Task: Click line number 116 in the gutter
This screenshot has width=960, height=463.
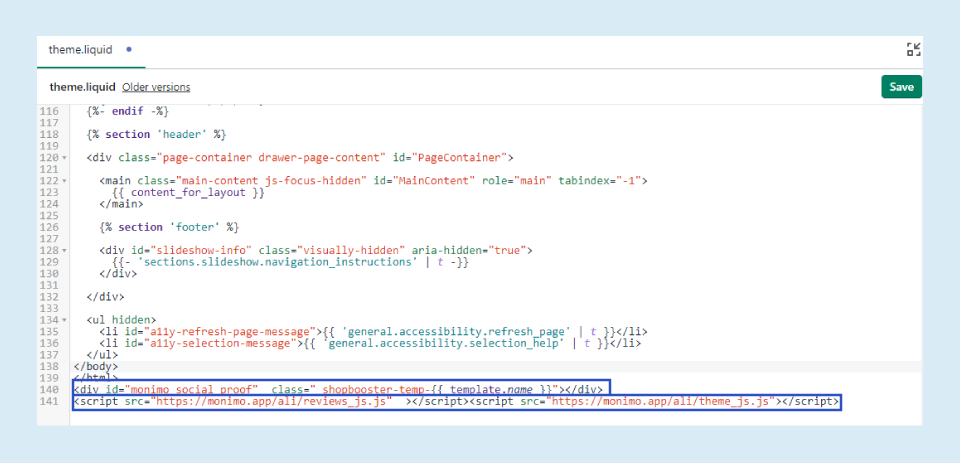Action: 50,111
